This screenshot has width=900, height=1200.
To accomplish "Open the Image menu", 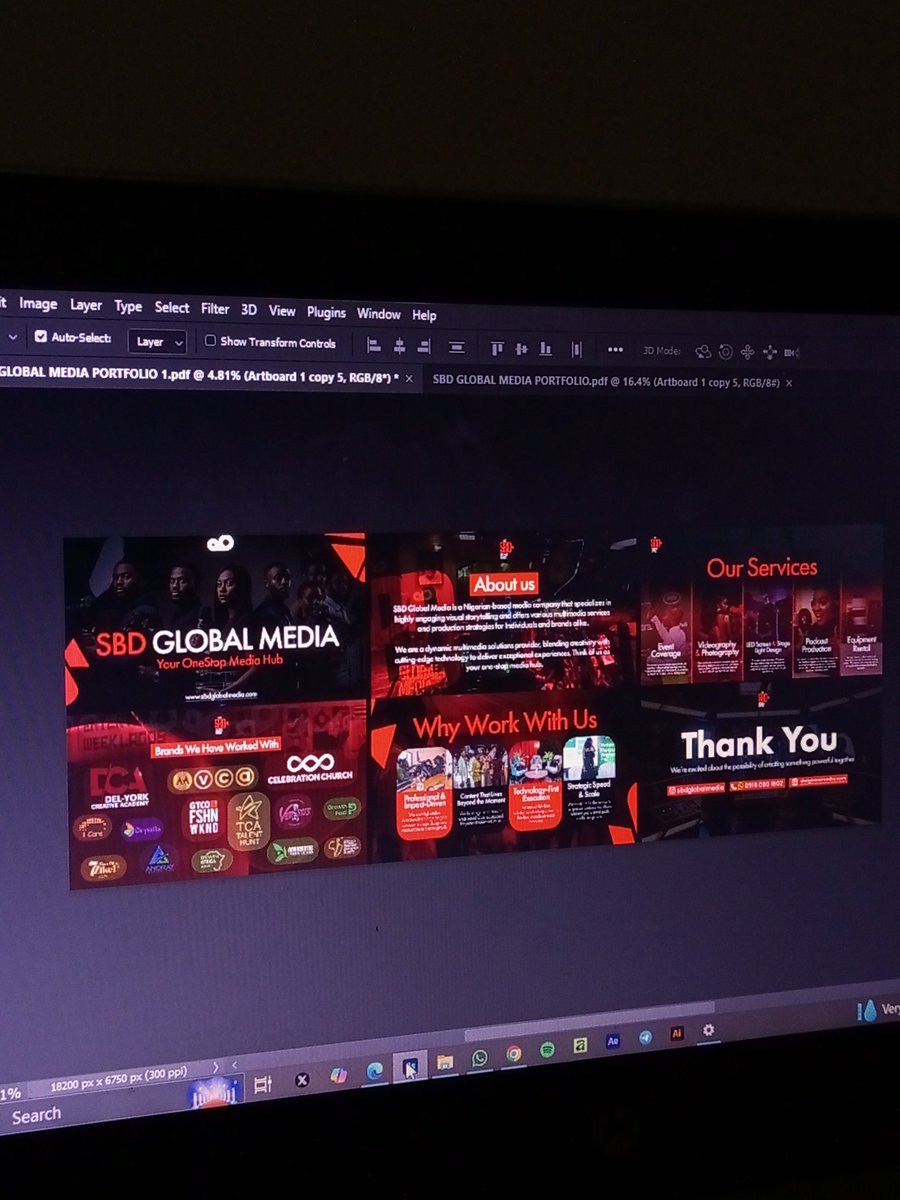I will (x=38, y=304).
